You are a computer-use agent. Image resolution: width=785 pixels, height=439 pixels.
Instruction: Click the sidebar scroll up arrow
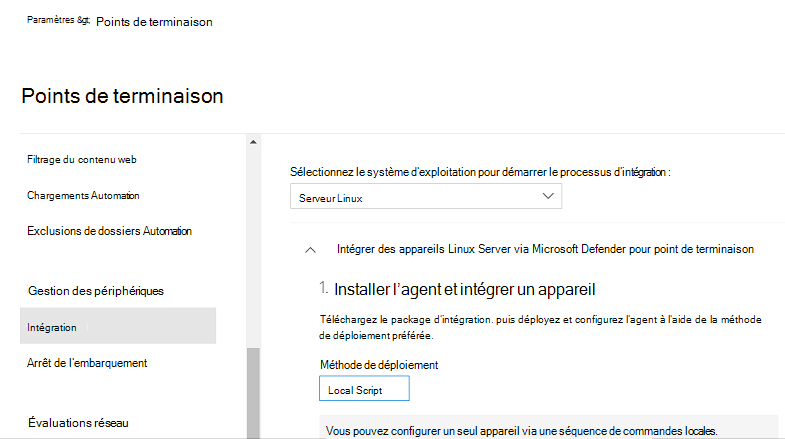tap(253, 142)
